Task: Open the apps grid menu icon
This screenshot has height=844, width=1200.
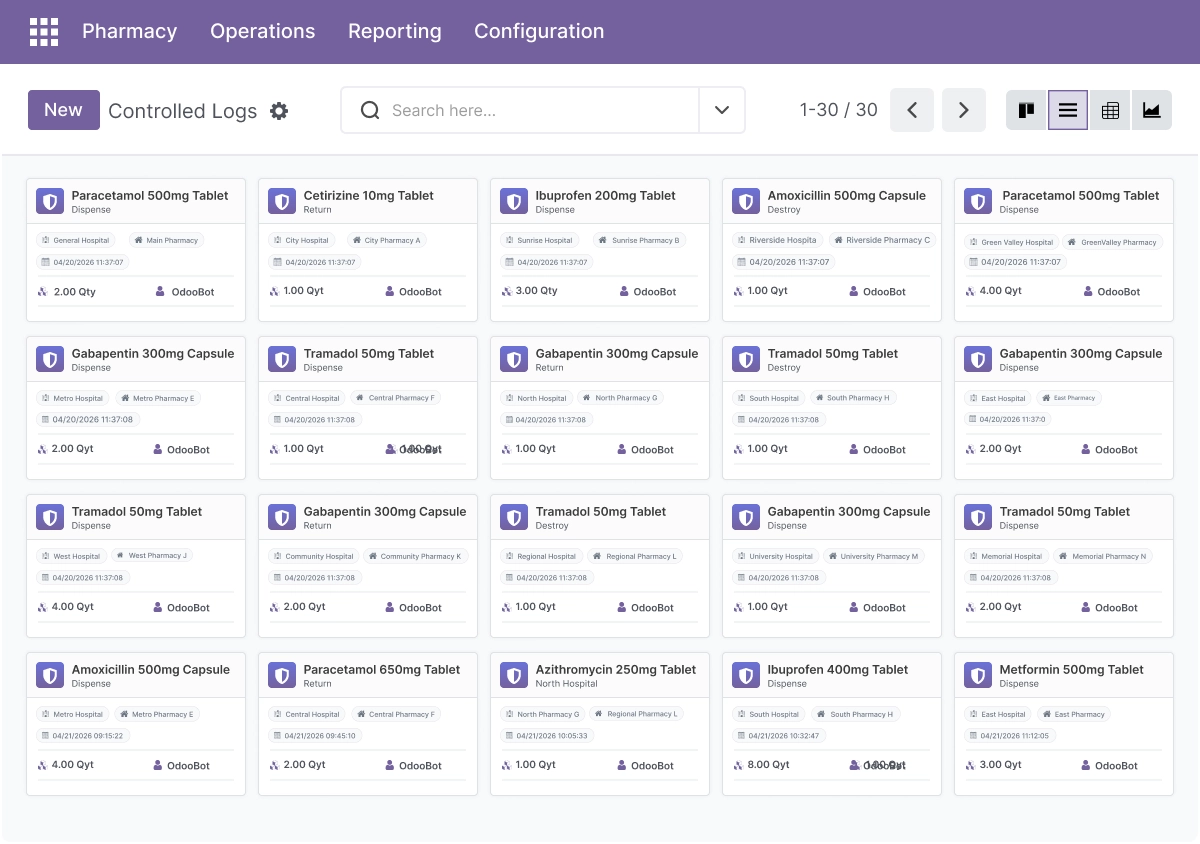Action: (x=44, y=32)
